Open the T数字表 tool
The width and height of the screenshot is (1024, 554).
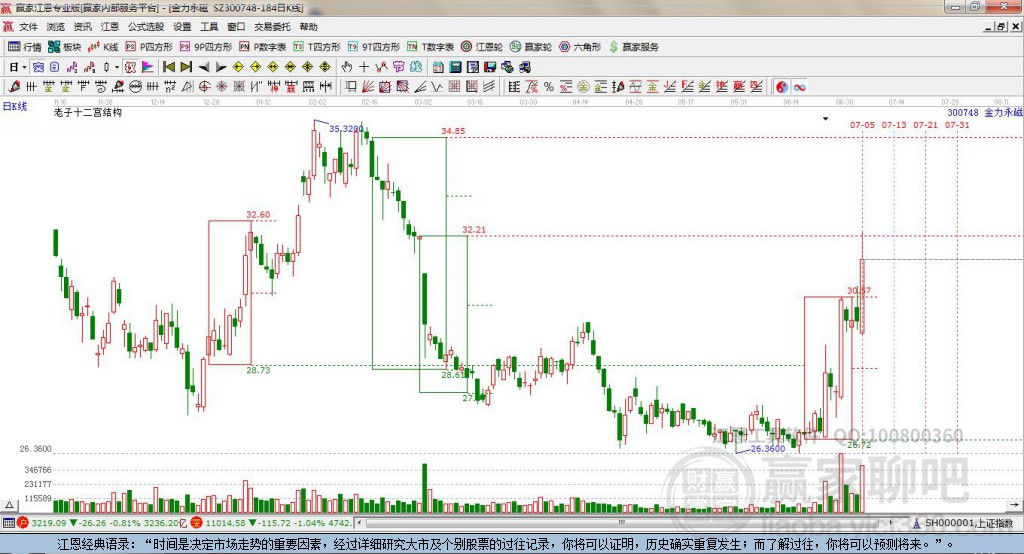point(430,47)
